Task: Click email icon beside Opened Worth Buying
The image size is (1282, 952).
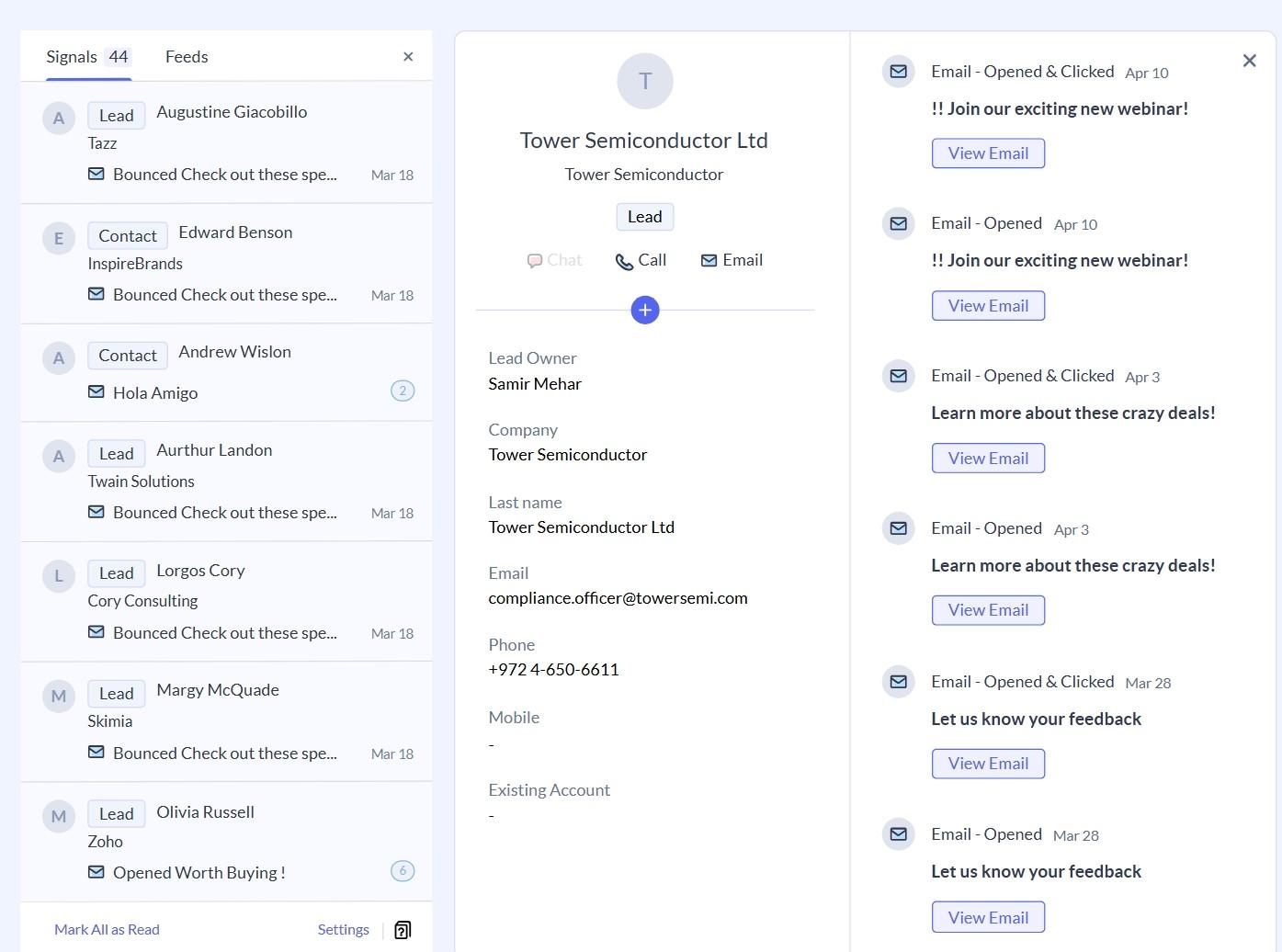Action: point(96,872)
